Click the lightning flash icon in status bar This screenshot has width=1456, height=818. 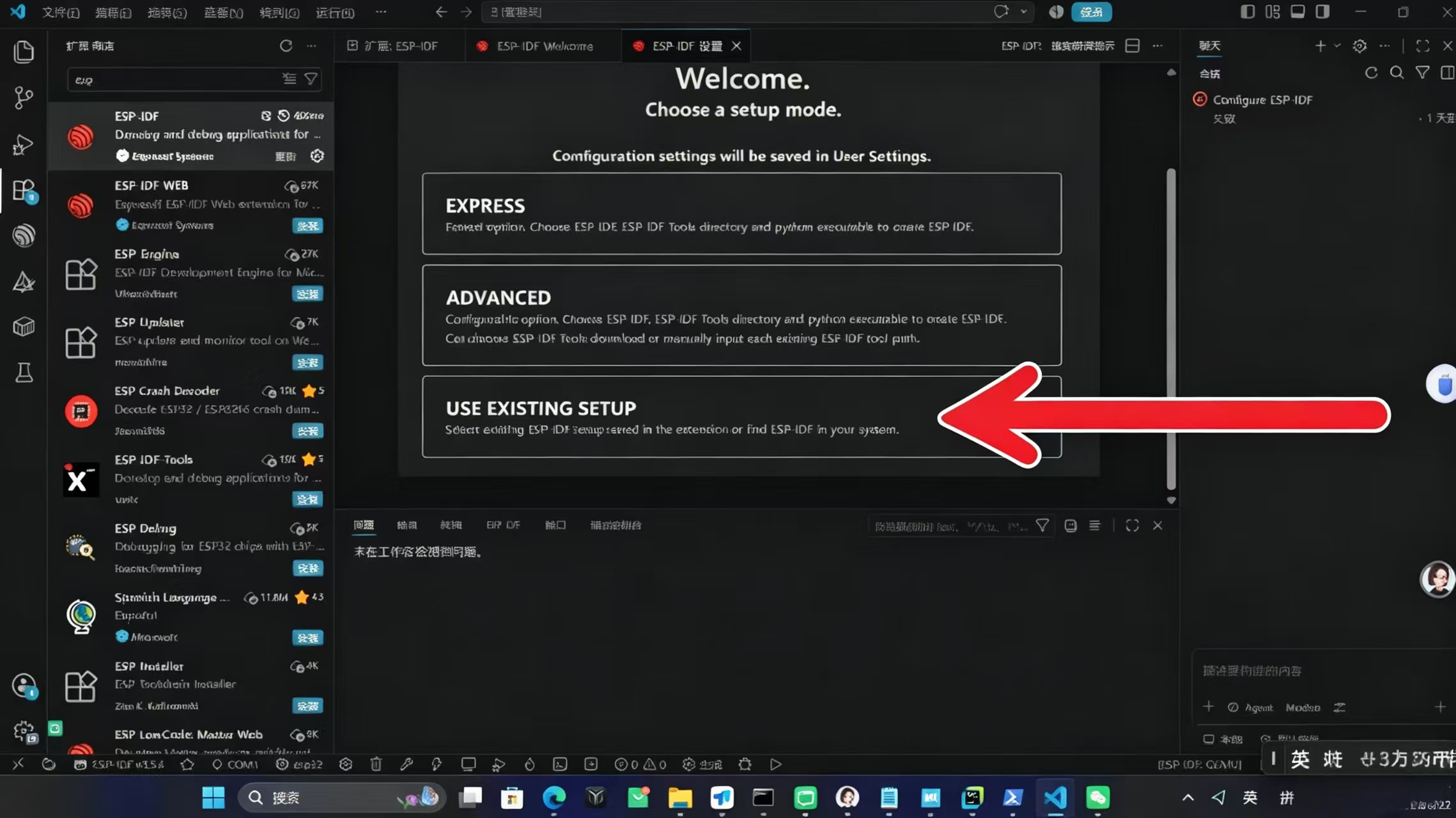[x=437, y=764]
